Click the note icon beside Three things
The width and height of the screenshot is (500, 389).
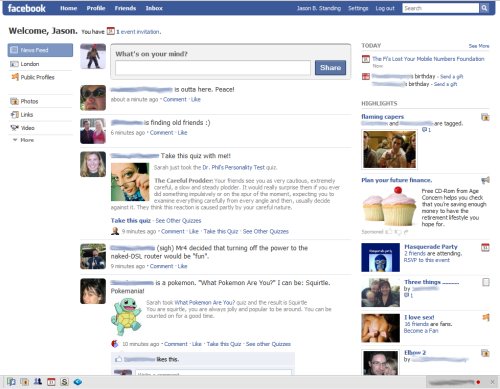pyautogui.click(x=486, y=282)
